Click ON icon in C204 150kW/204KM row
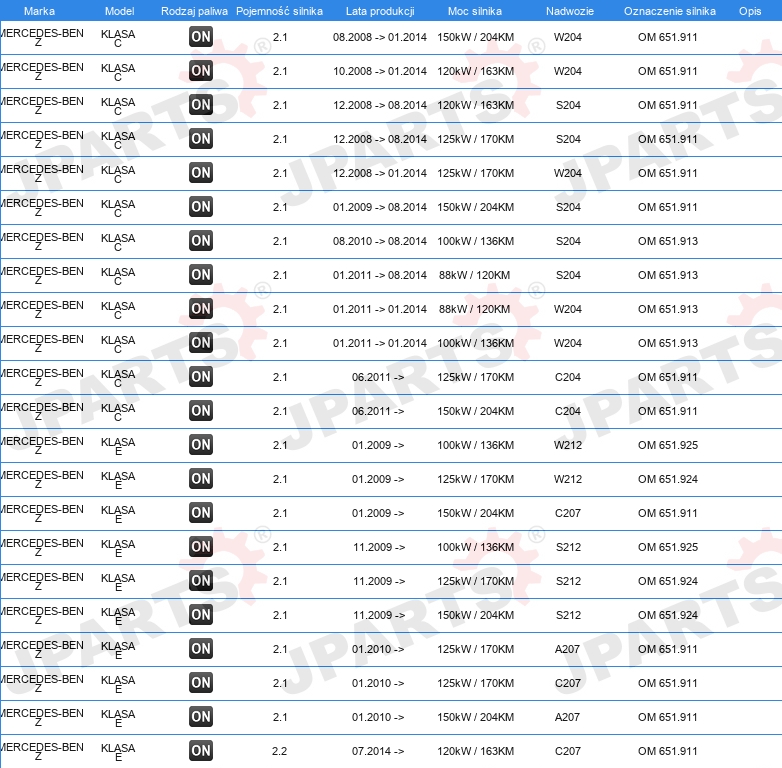 201,410
